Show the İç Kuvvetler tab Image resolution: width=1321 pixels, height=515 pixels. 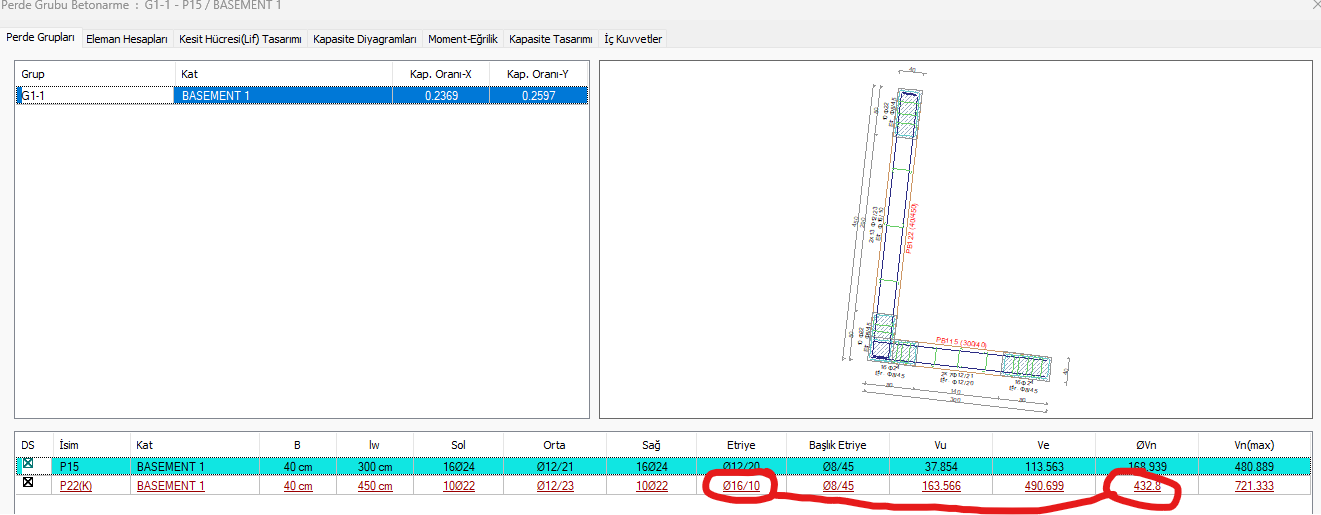pyautogui.click(x=633, y=39)
